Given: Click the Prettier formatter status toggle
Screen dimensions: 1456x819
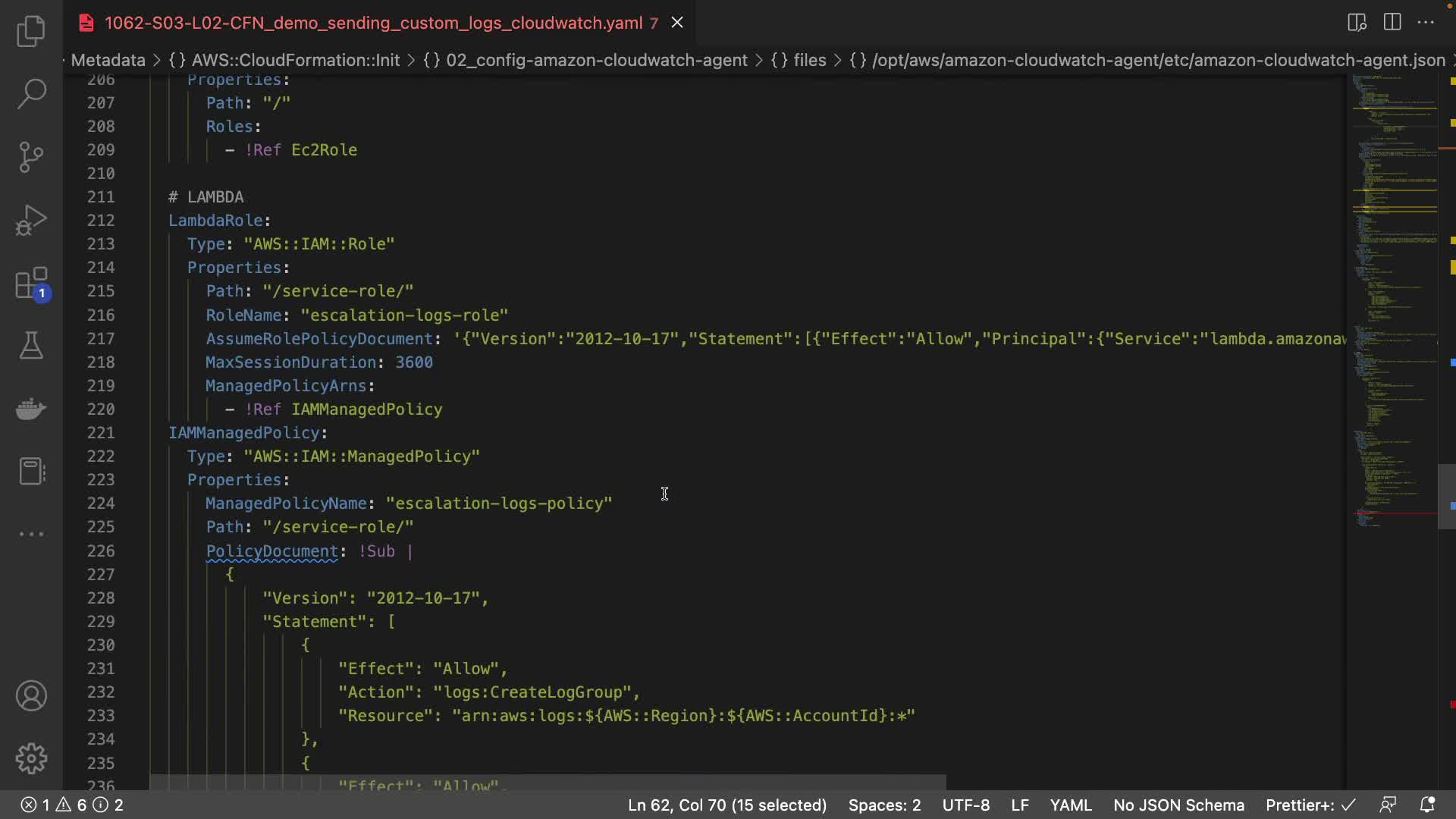Looking at the screenshot, I should click(1310, 805).
